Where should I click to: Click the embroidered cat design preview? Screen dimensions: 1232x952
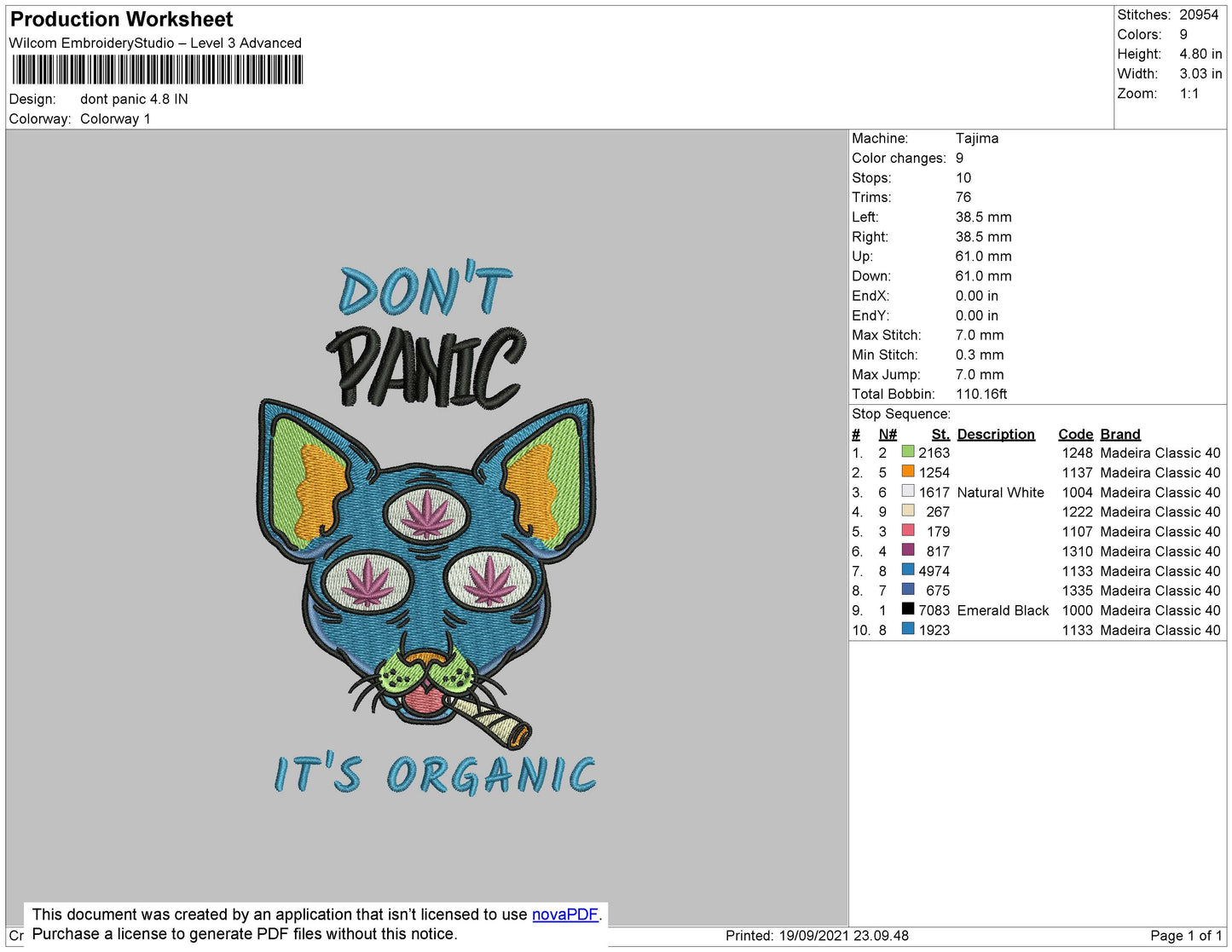[x=426, y=528]
